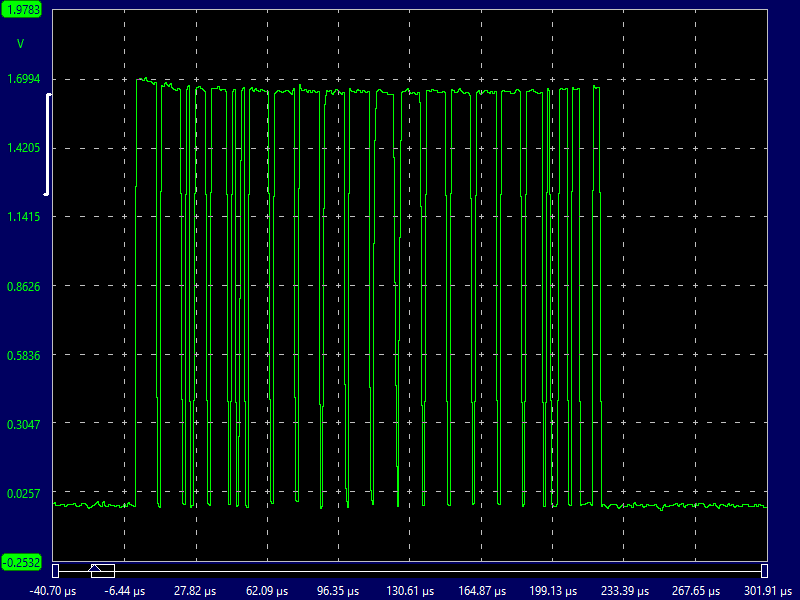
Task: Click the trigger position marker on the time bar
Action: click(x=95, y=568)
